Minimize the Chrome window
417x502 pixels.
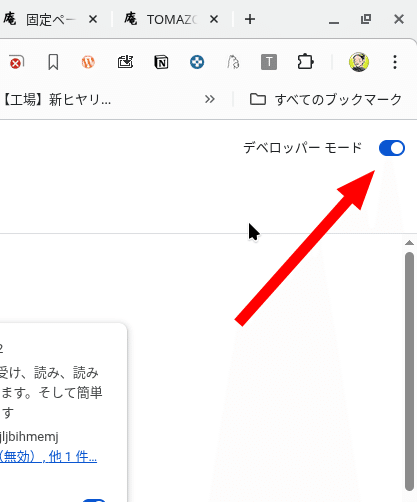(334, 22)
